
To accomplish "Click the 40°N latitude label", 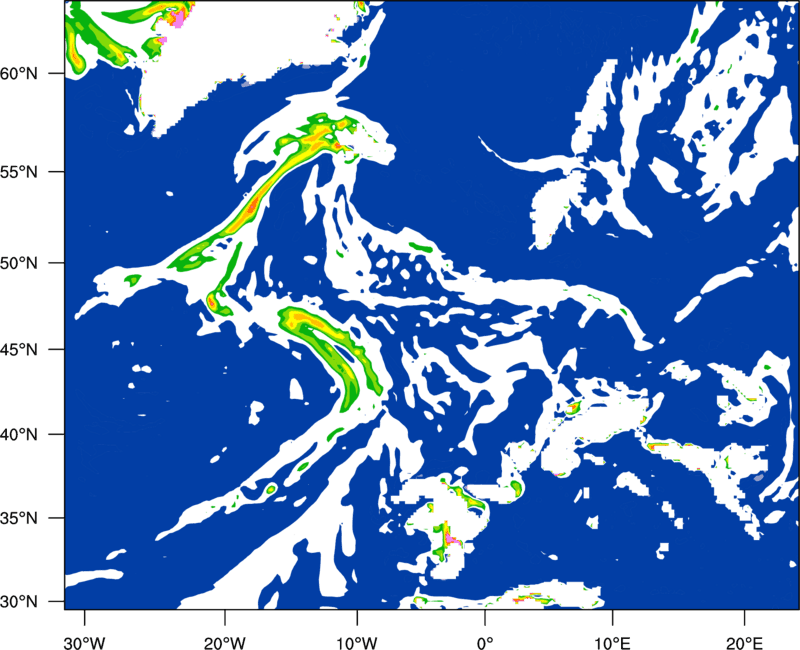I will 19,435.
